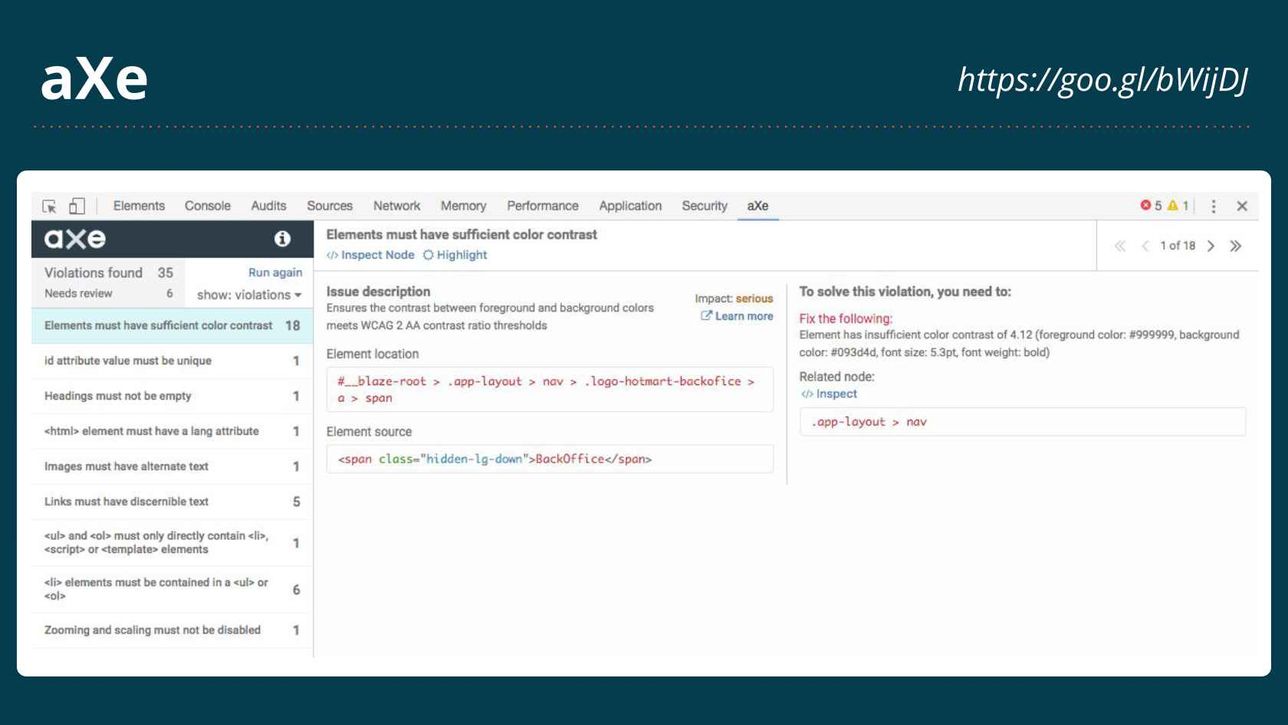This screenshot has height=725, width=1288.
Task: Select 'id attribute value must be unique' violation
Action: pyautogui.click(x=172, y=361)
